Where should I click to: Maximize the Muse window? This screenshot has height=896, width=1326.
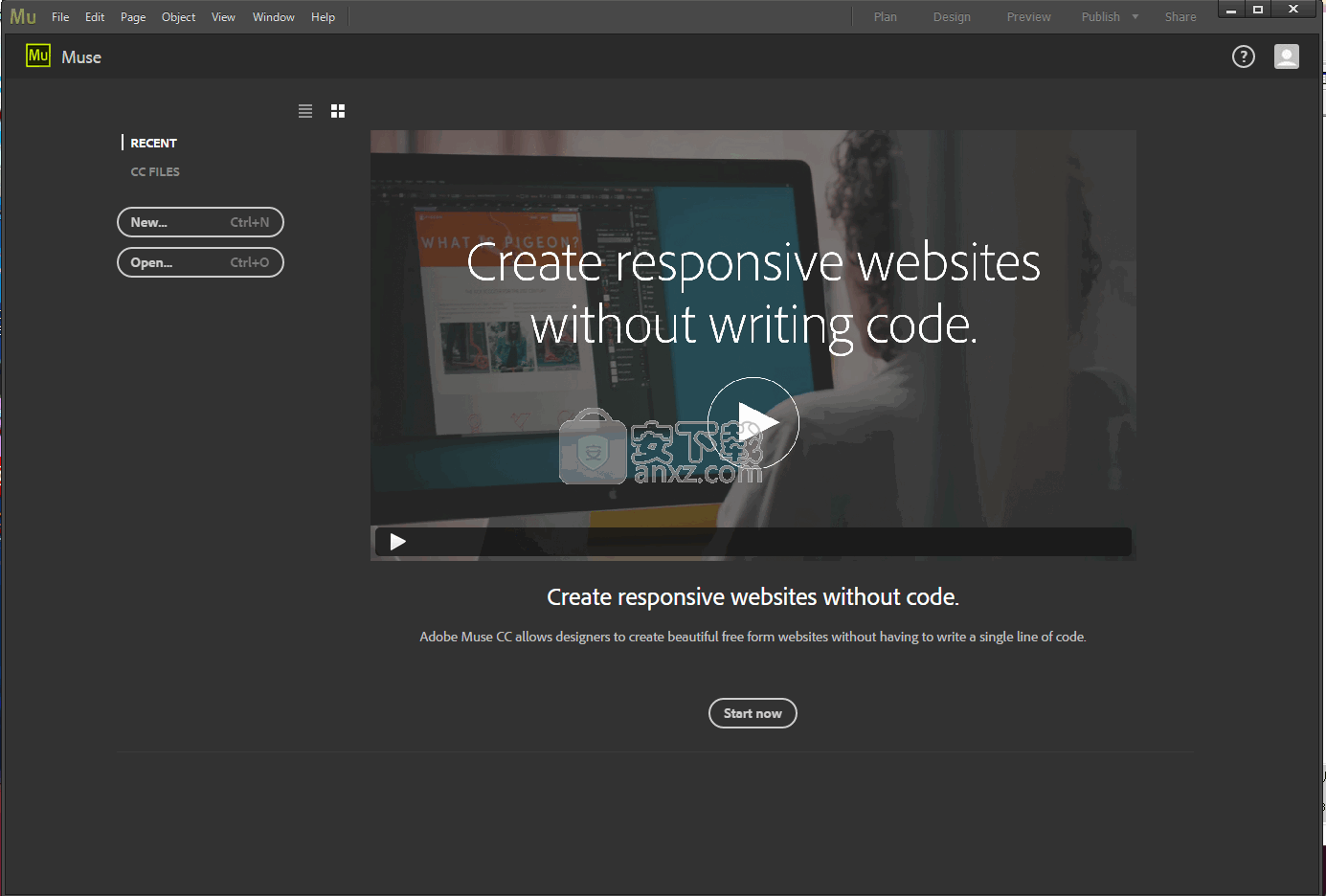point(1258,10)
